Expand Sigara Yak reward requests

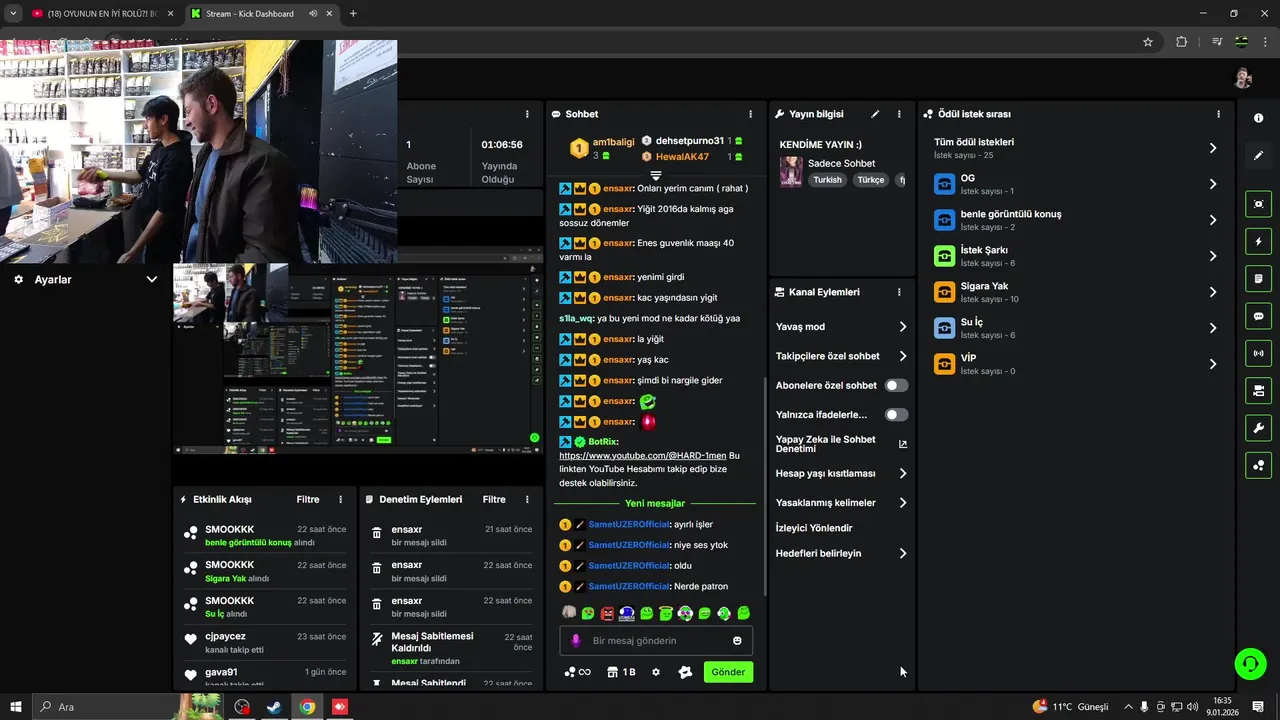(x=1078, y=292)
